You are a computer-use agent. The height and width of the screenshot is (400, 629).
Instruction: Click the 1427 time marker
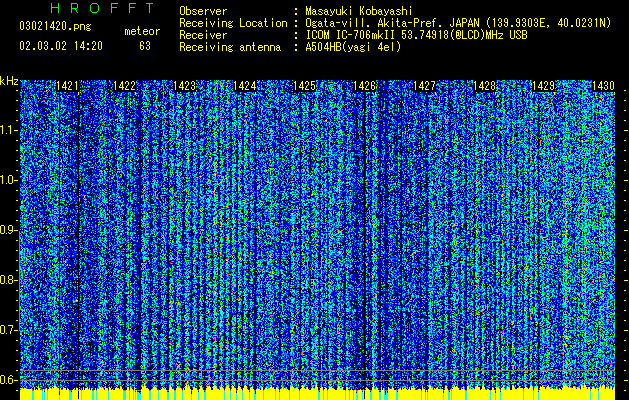tap(424, 86)
